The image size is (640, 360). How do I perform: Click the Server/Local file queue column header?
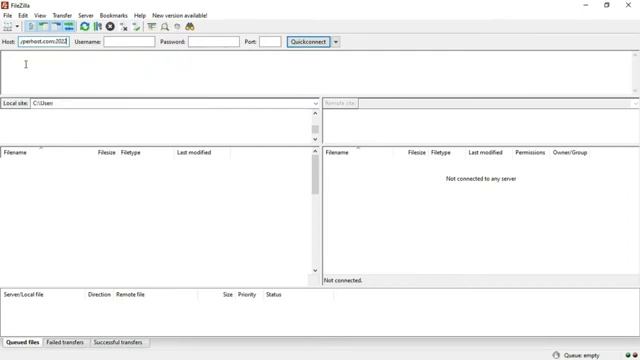pos(23,294)
